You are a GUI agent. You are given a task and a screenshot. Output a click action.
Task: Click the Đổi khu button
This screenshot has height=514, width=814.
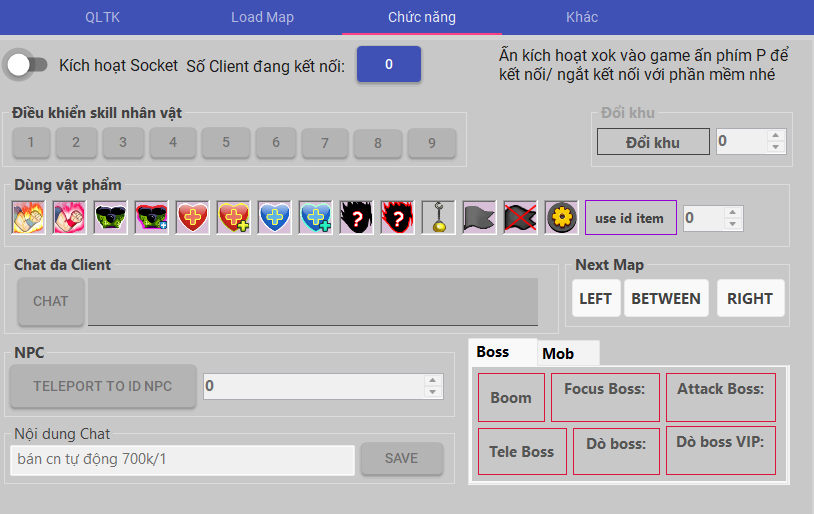(x=653, y=142)
